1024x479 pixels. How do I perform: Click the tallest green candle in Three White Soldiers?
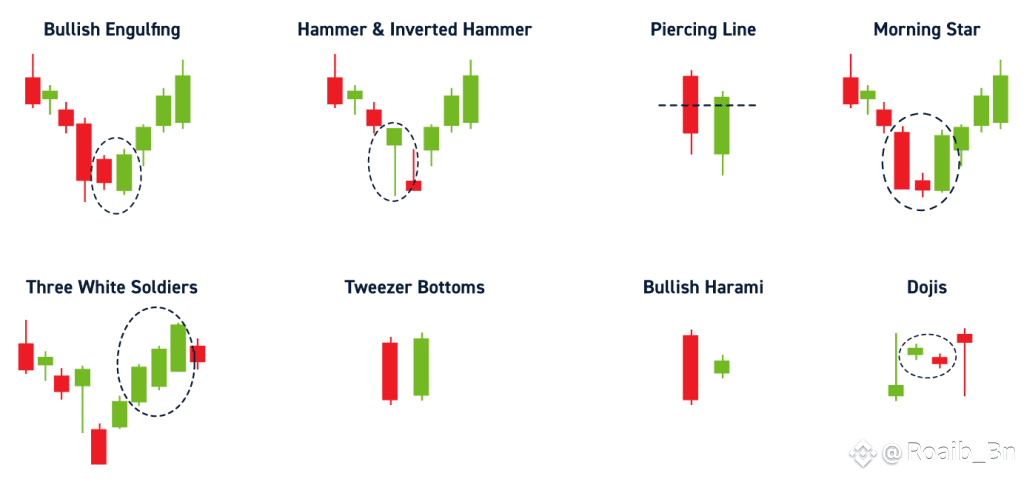pos(178,347)
